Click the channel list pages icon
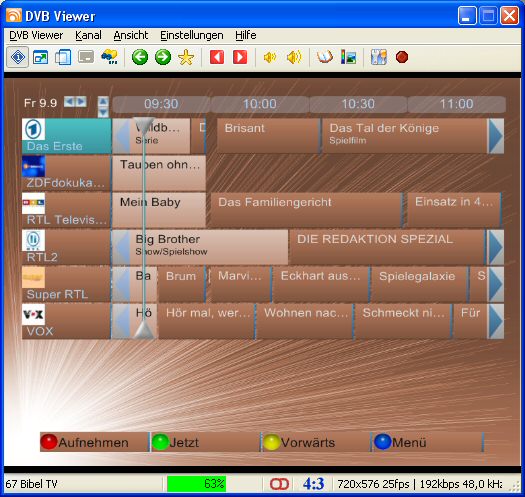 pyautogui.click(x=63, y=57)
